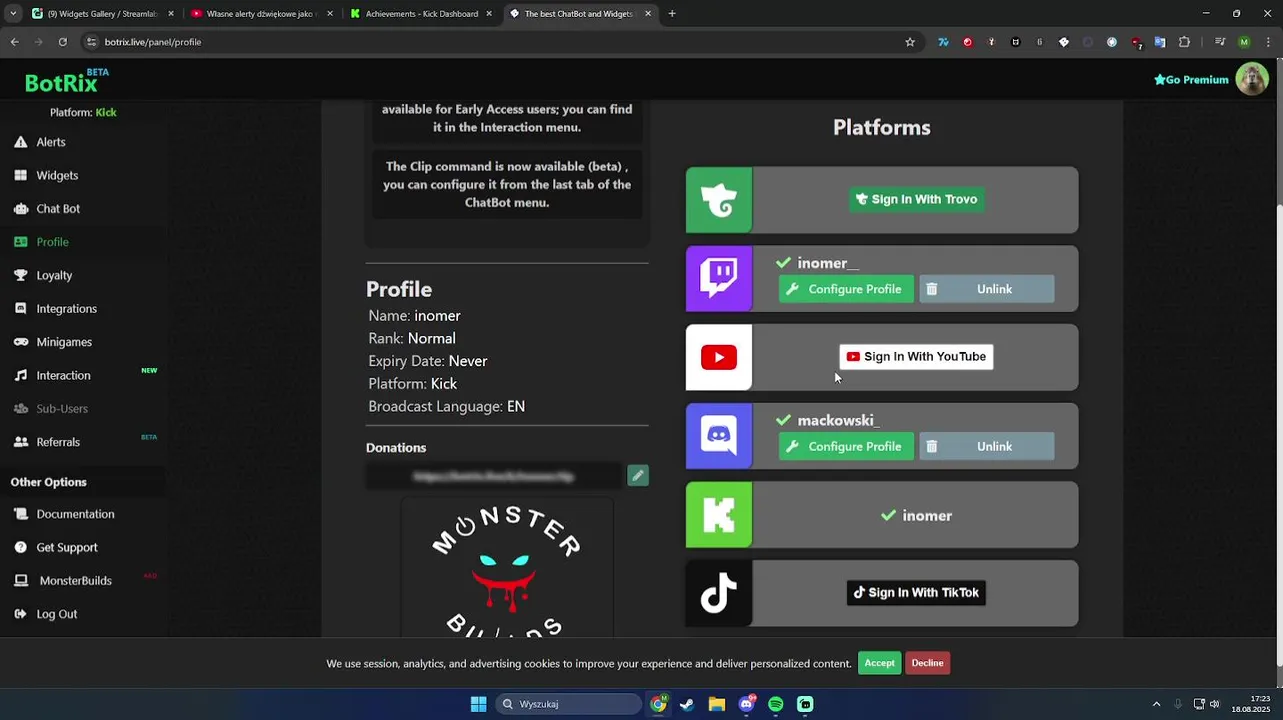Click the browser back arrow

tap(15, 42)
